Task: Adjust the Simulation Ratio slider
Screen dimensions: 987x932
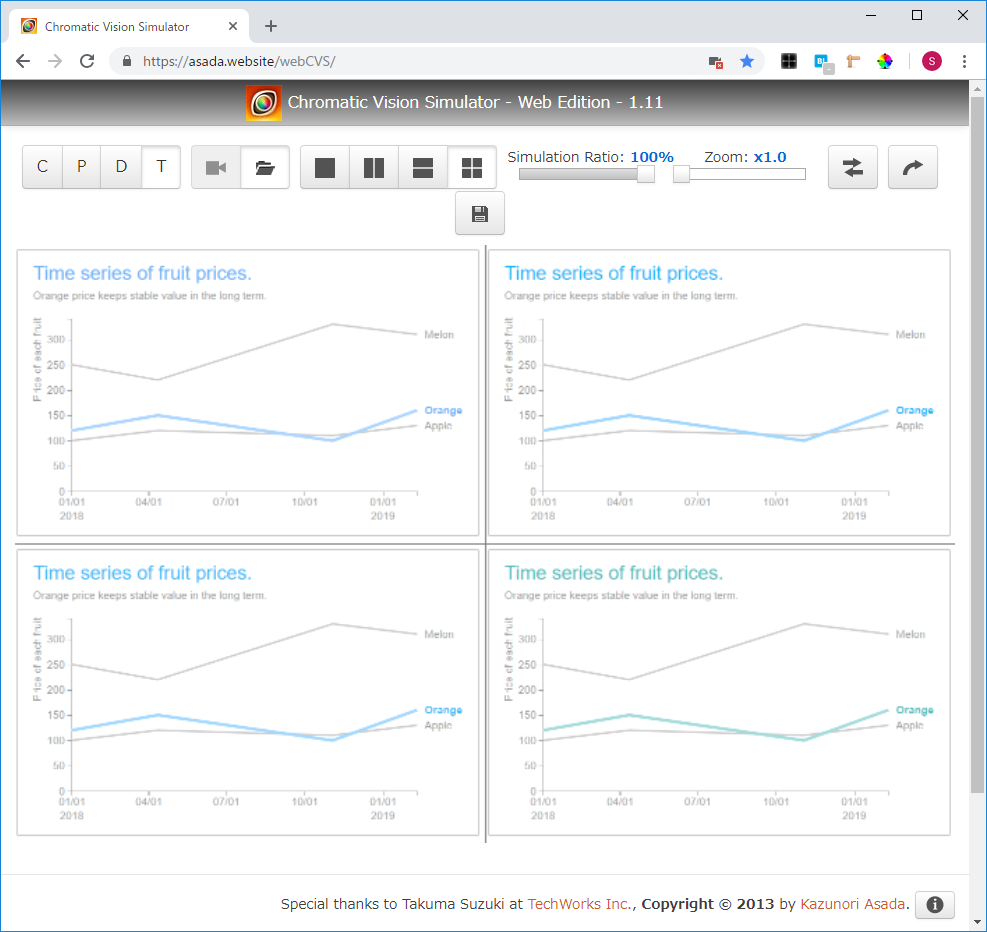Action: coord(646,174)
